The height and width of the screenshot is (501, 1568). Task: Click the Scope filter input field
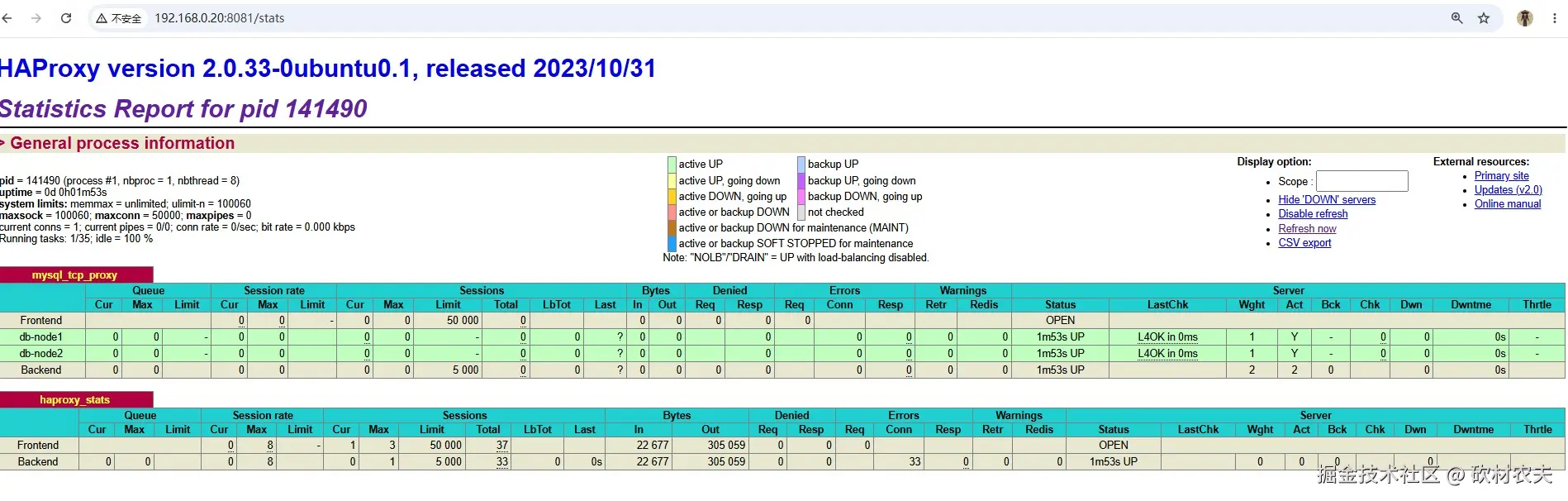1361,181
